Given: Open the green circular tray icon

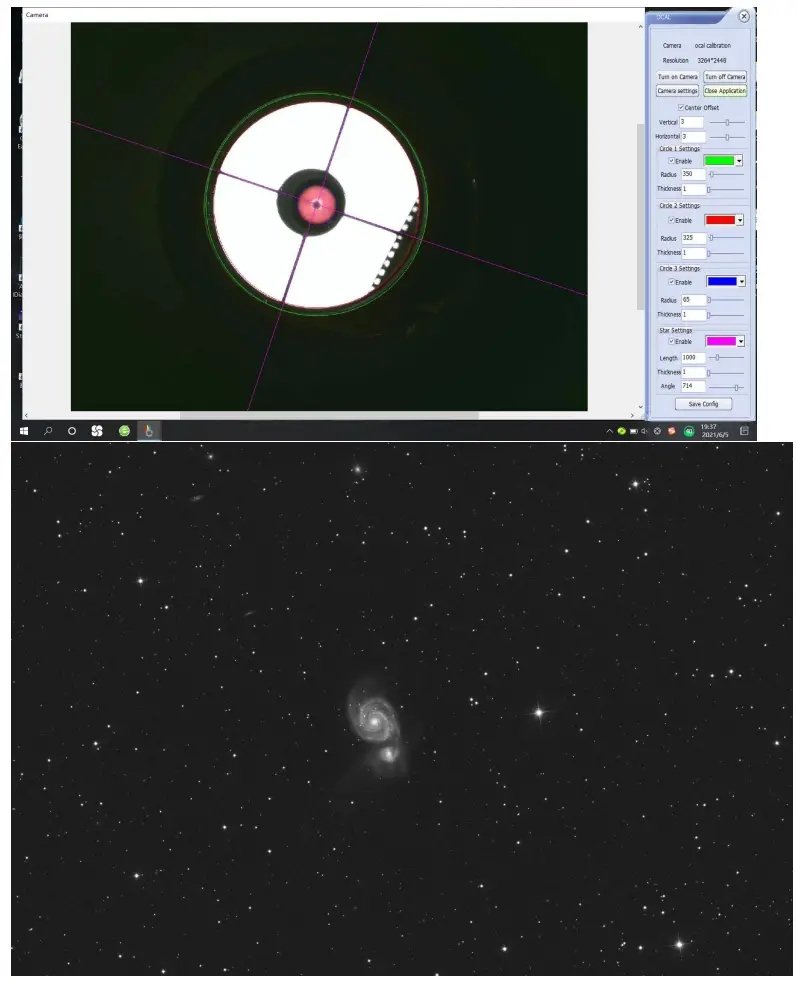Looking at the screenshot, I should (688, 431).
